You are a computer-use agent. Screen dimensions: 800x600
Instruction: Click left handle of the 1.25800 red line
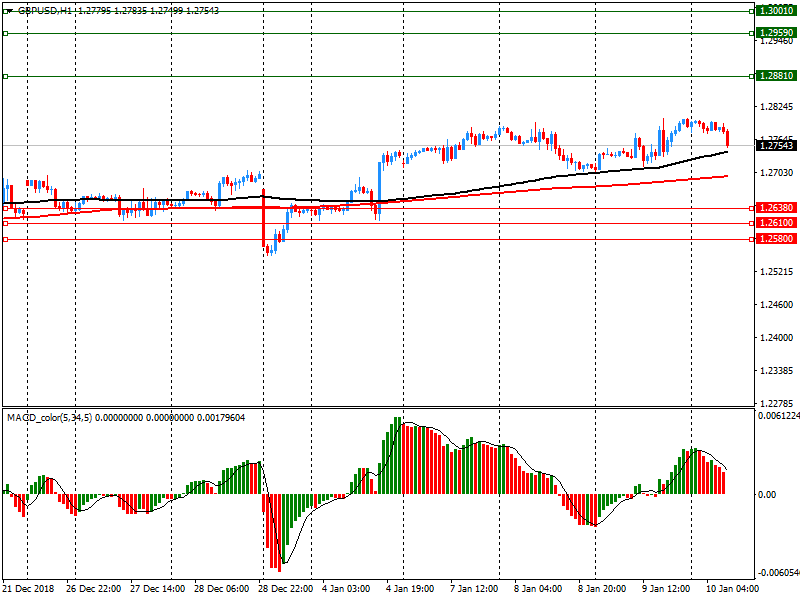pyautogui.click(x=6, y=240)
